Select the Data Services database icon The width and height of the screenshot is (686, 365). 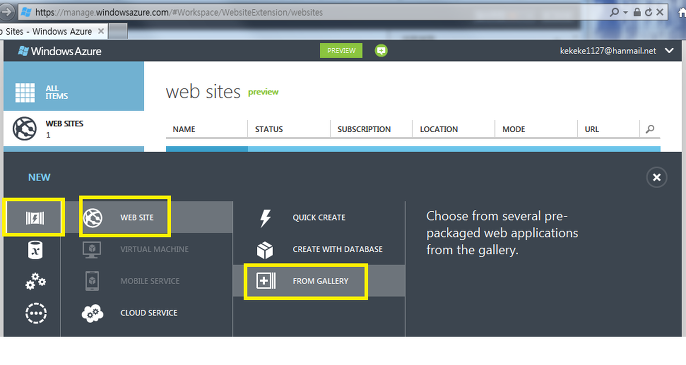tap(35, 250)
